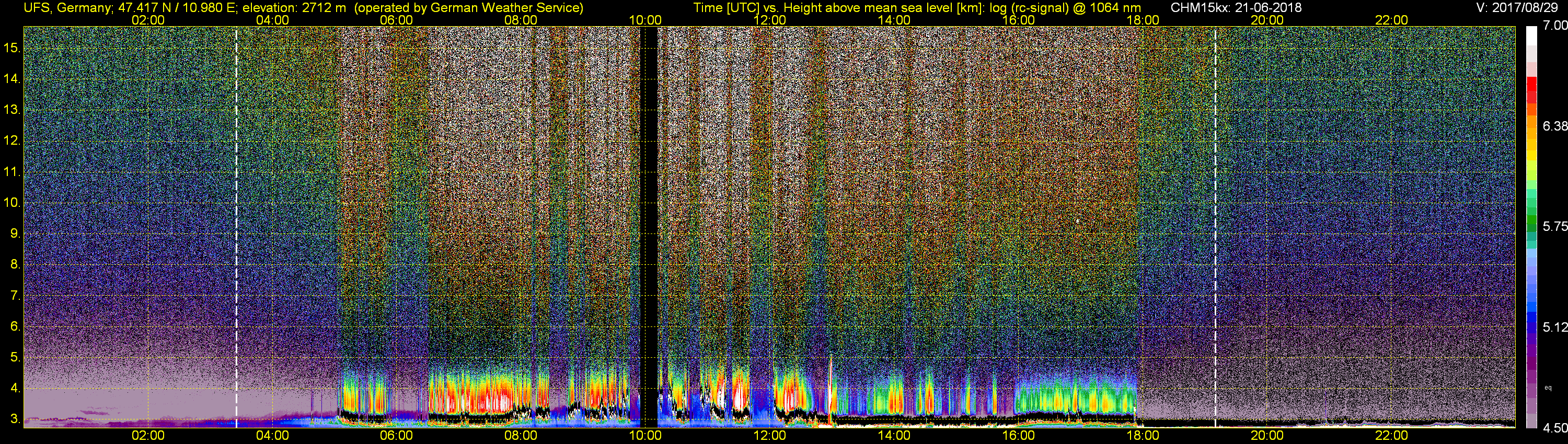This screenshot has height=444, width=1568.
Task: Select the 6 km height axis label
Action: click(x=14, y=326)
